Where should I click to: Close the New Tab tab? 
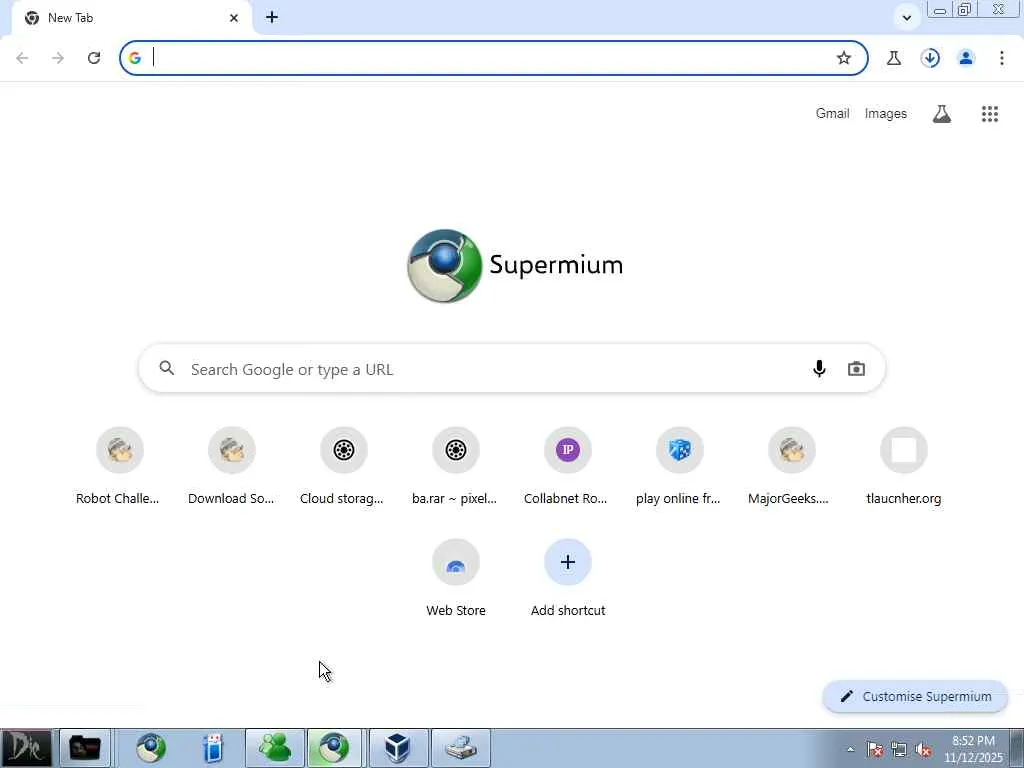234,18
